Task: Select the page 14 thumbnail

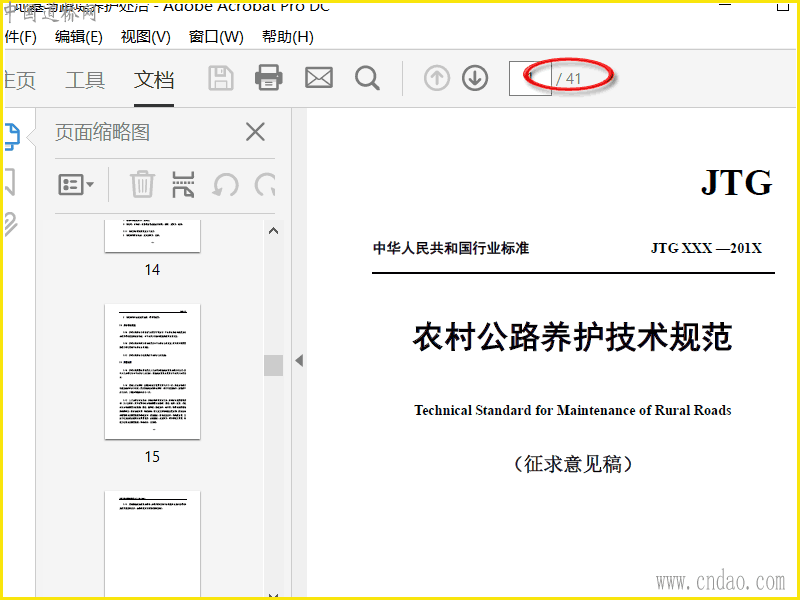Action: tap(153, 236)
